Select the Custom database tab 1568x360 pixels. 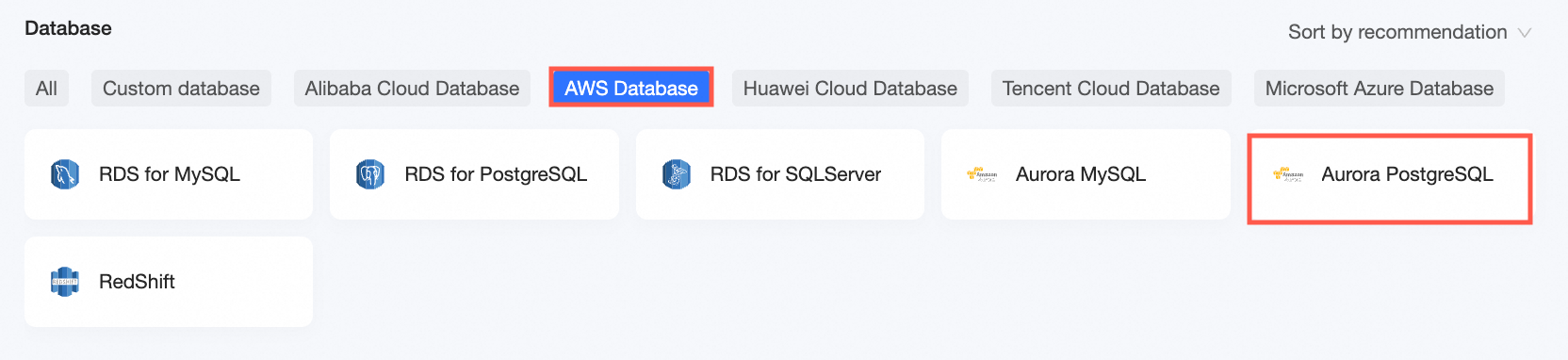point(181,89)
